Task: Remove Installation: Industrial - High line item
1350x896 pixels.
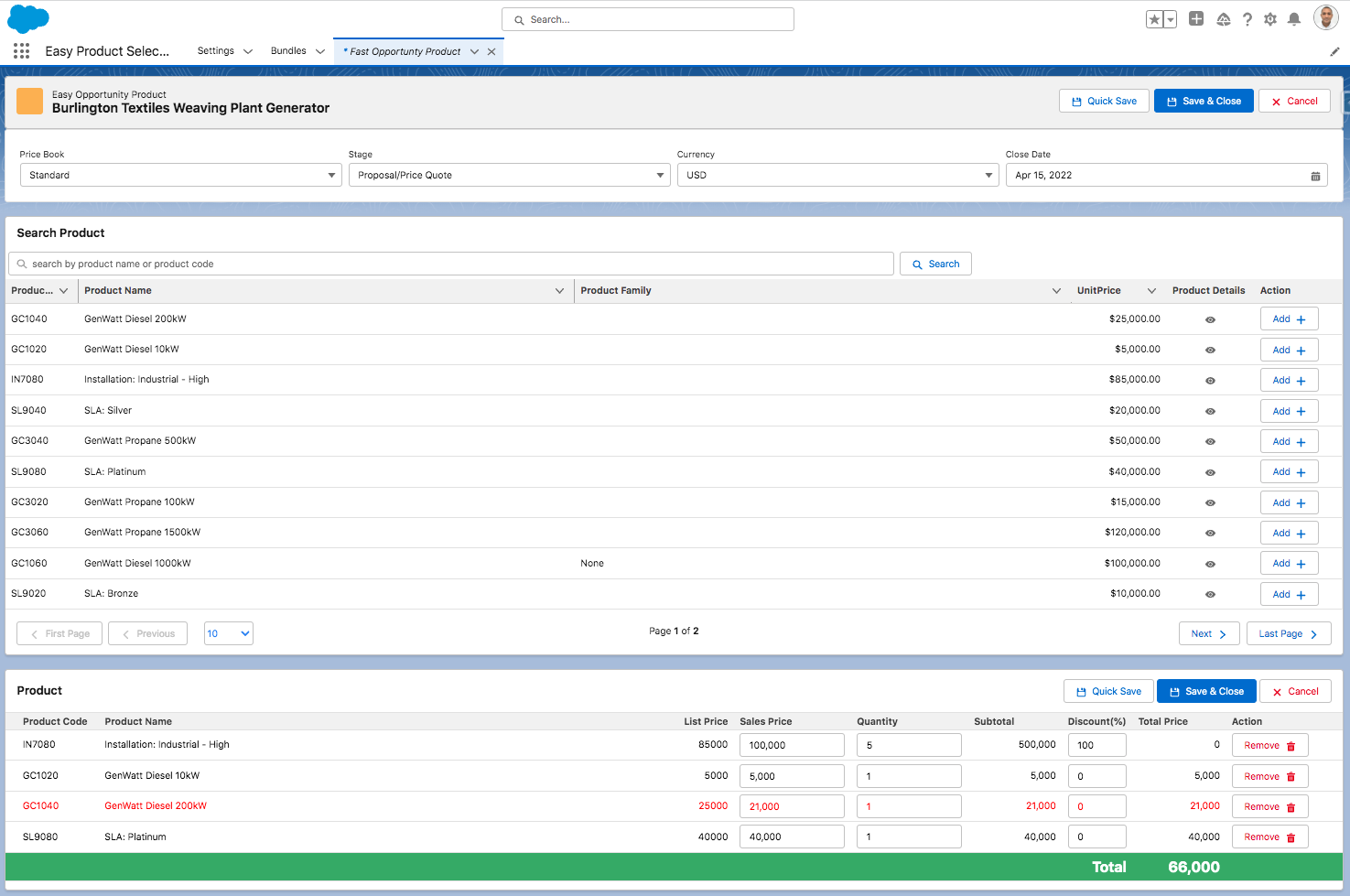Action: click(1269, 745)
